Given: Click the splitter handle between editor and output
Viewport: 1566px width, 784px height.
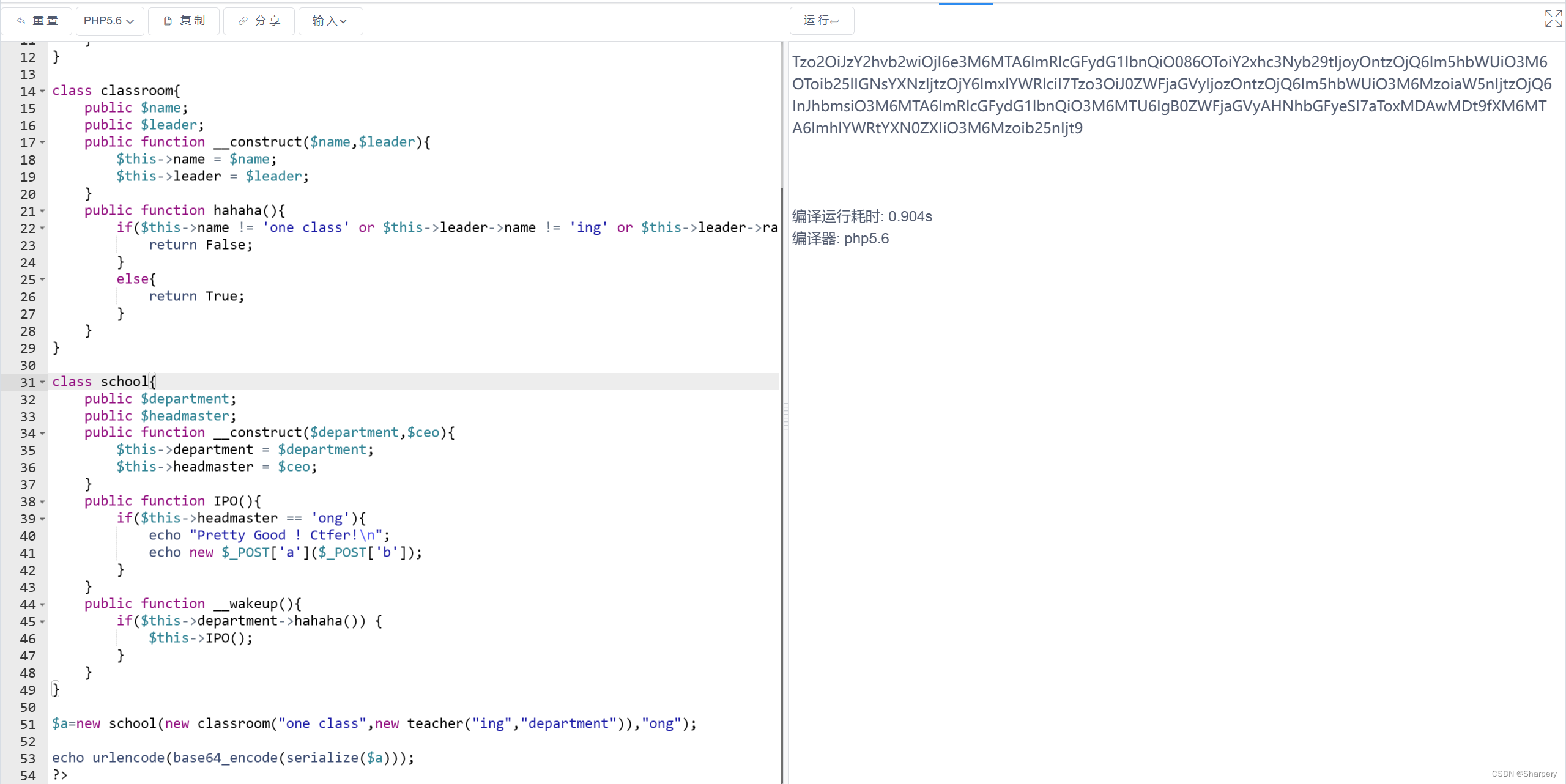Looking at the screenshot, I should [786, 416].
